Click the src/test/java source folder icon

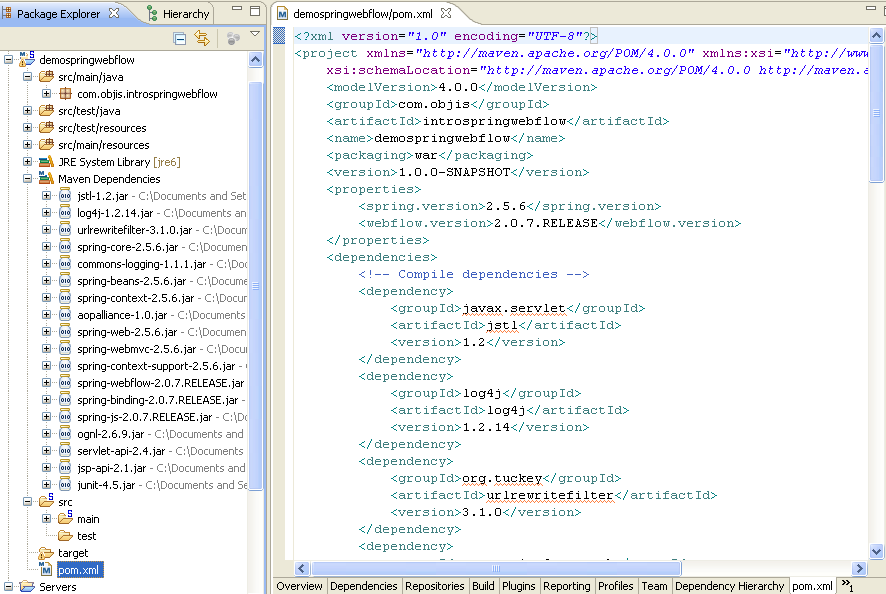click(x=46, y=111)
